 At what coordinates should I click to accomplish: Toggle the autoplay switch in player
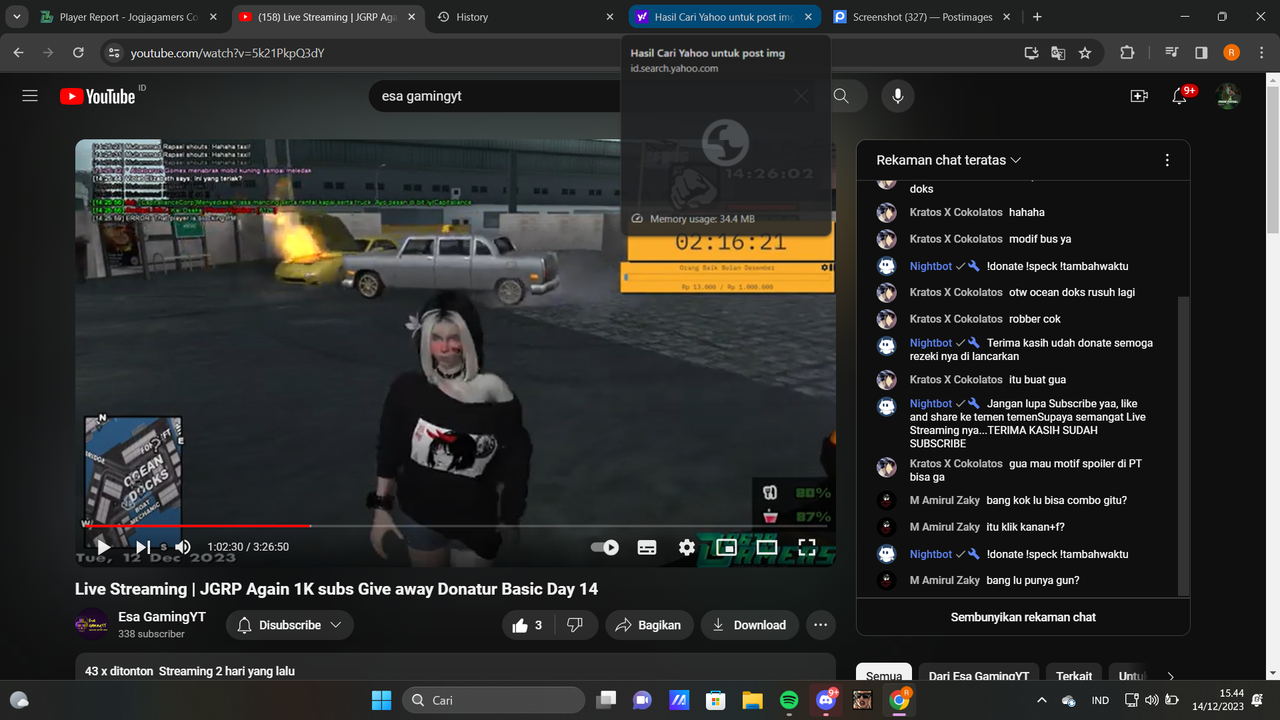pyautogui.click(x=605, y=547)
